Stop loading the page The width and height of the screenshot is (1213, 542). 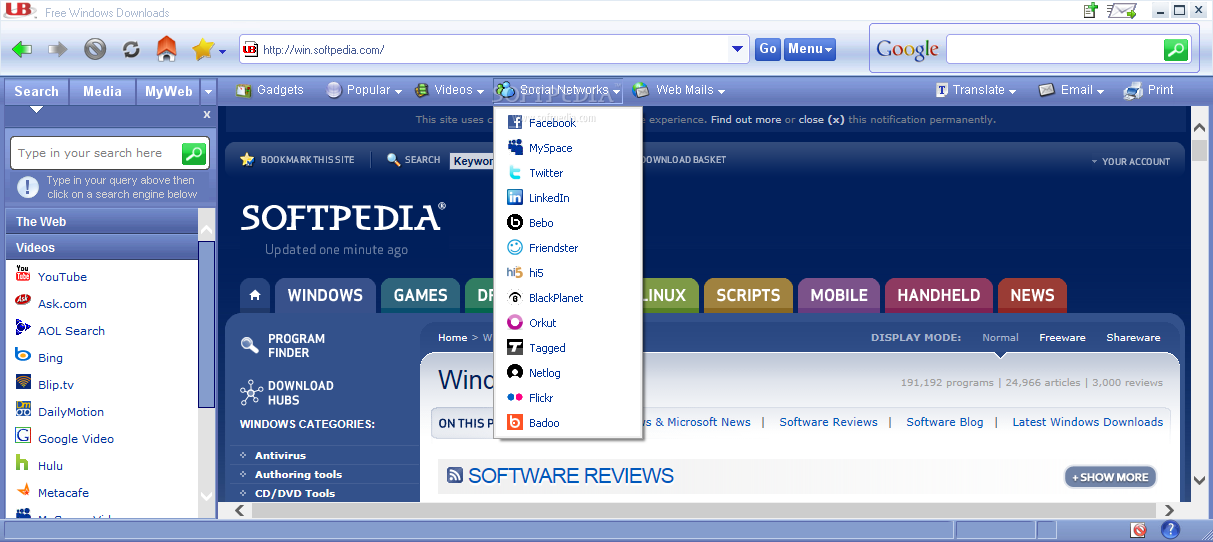point(95,49)
